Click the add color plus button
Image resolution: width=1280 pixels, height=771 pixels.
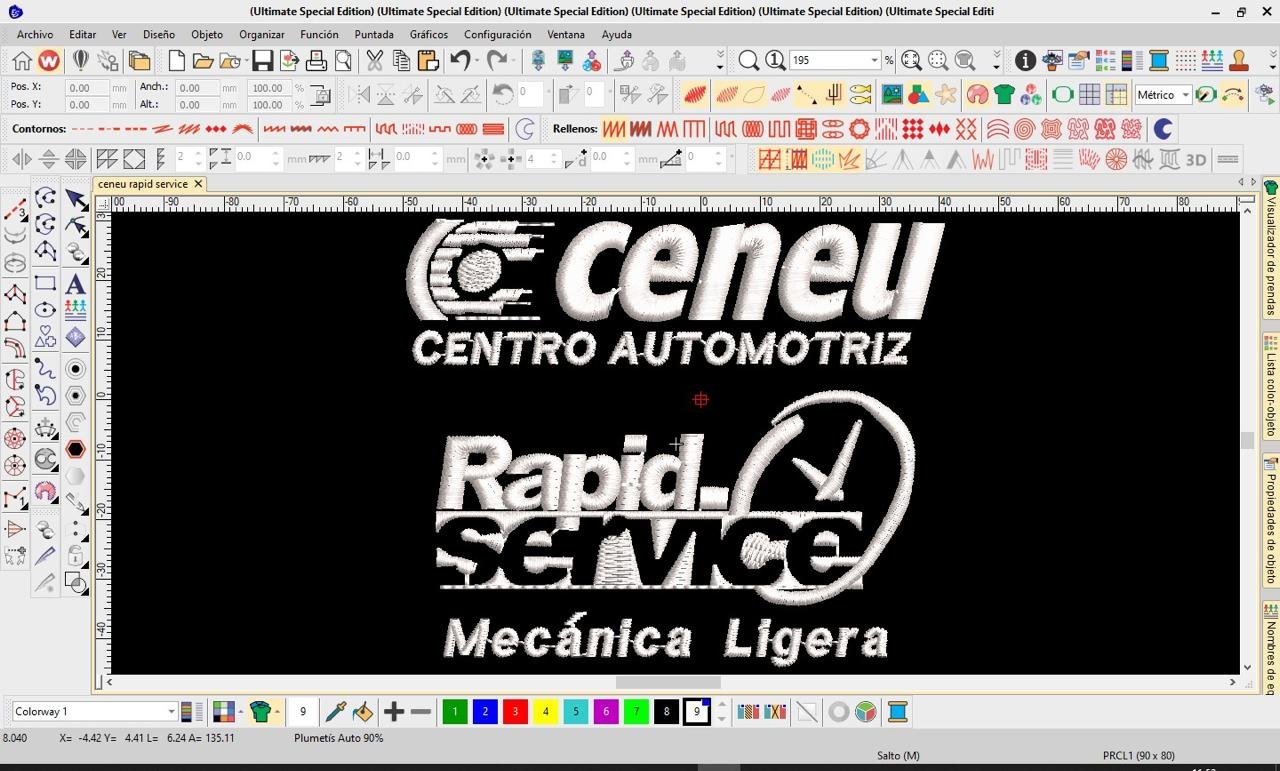394,712
